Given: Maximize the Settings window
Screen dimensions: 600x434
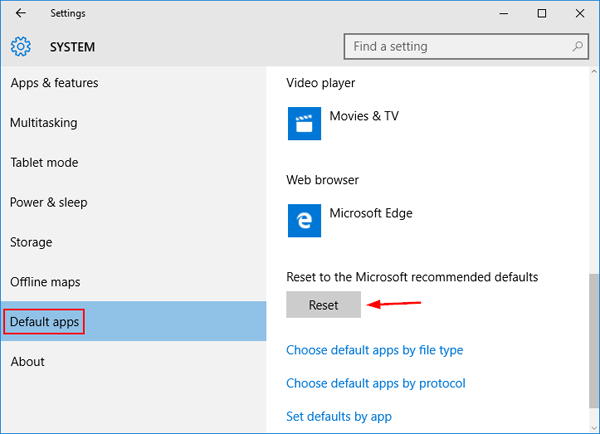Looking at the screenshot, I should 541,13.
